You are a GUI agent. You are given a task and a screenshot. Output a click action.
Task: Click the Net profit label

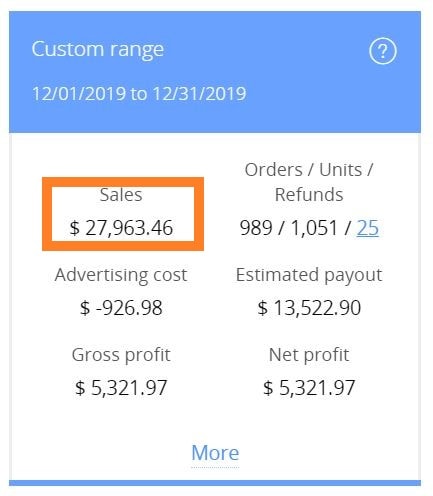point(309,355)
